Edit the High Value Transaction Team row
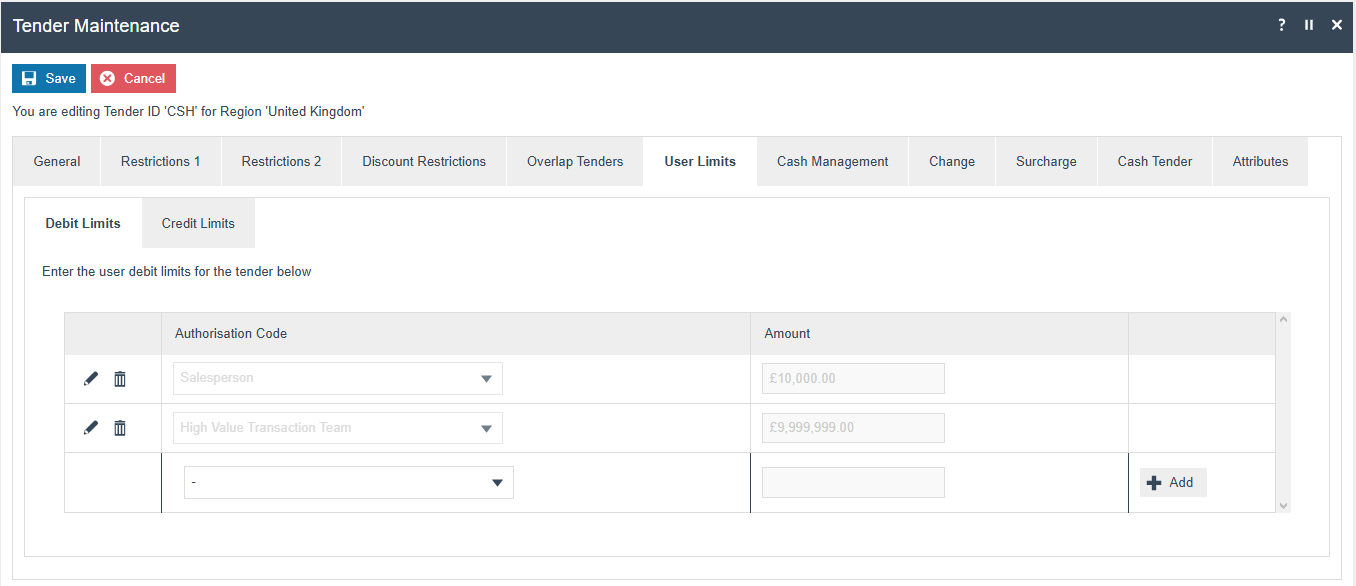Viewport: 1356px width, 586px height. [x=91, y=427]
